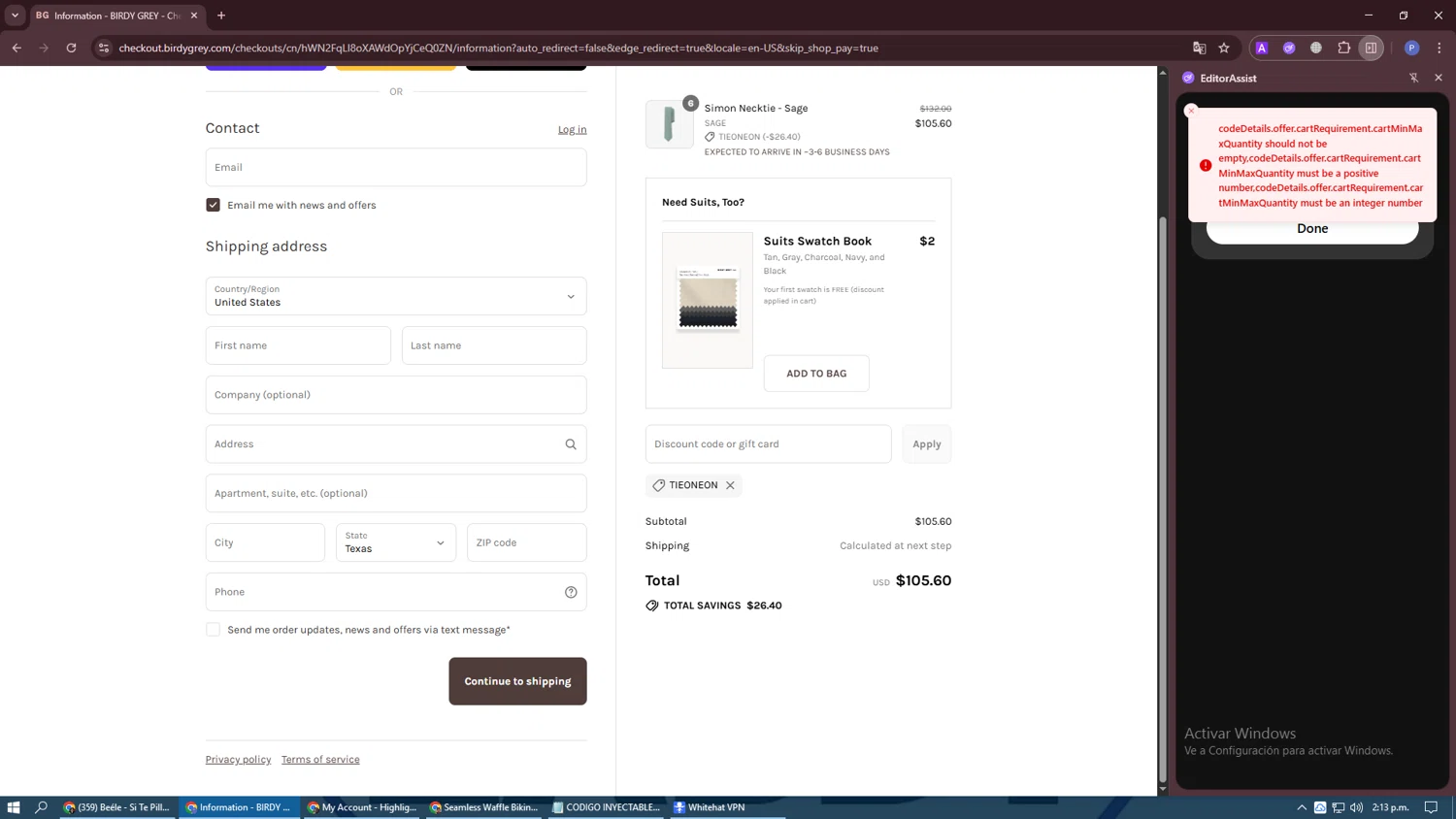Open the My Account - Highlig taskbar window
This screenshot has height=819, width=1456.
[361, 807]
